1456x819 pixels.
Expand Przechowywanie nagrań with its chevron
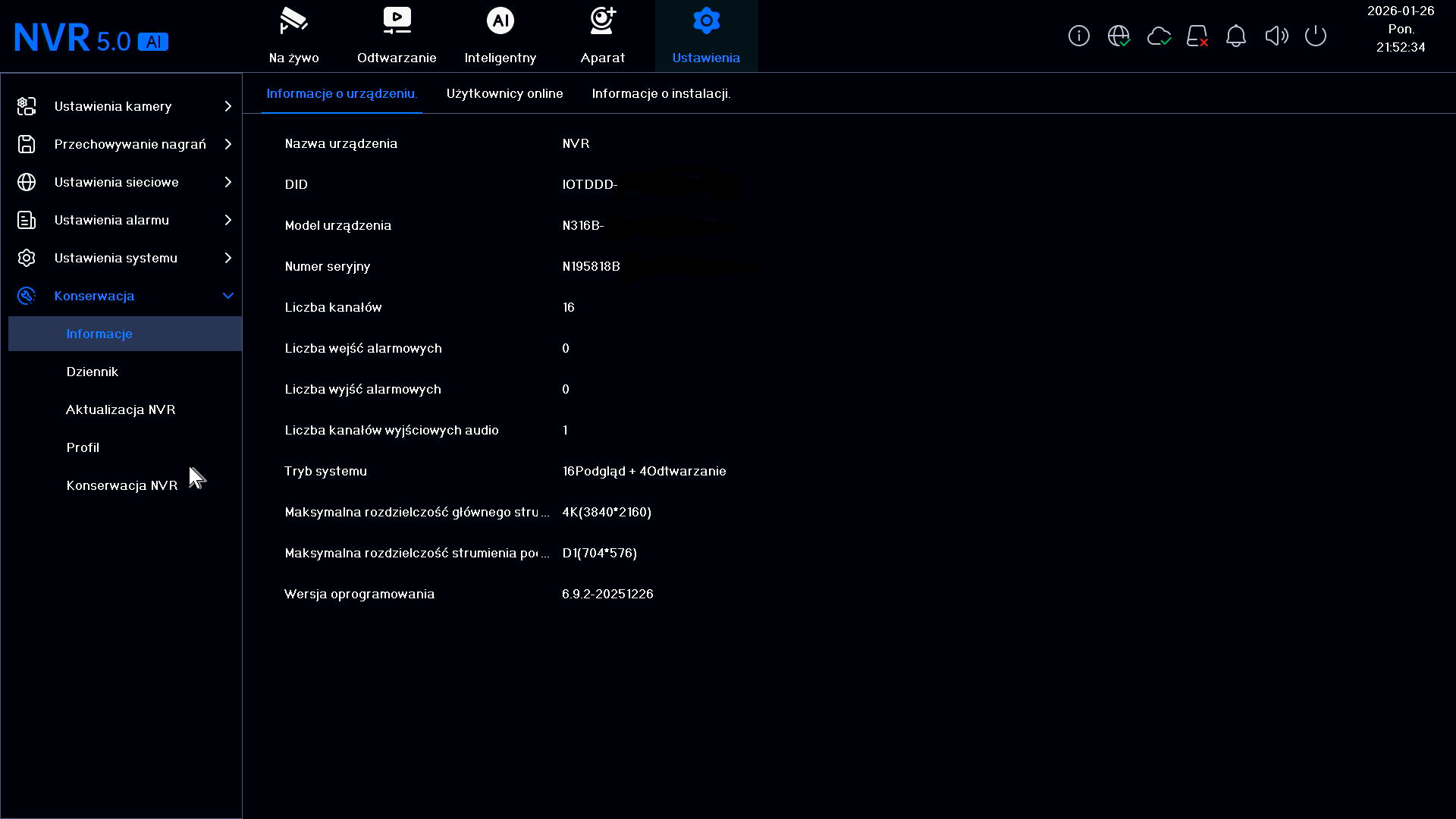(227, 144)
